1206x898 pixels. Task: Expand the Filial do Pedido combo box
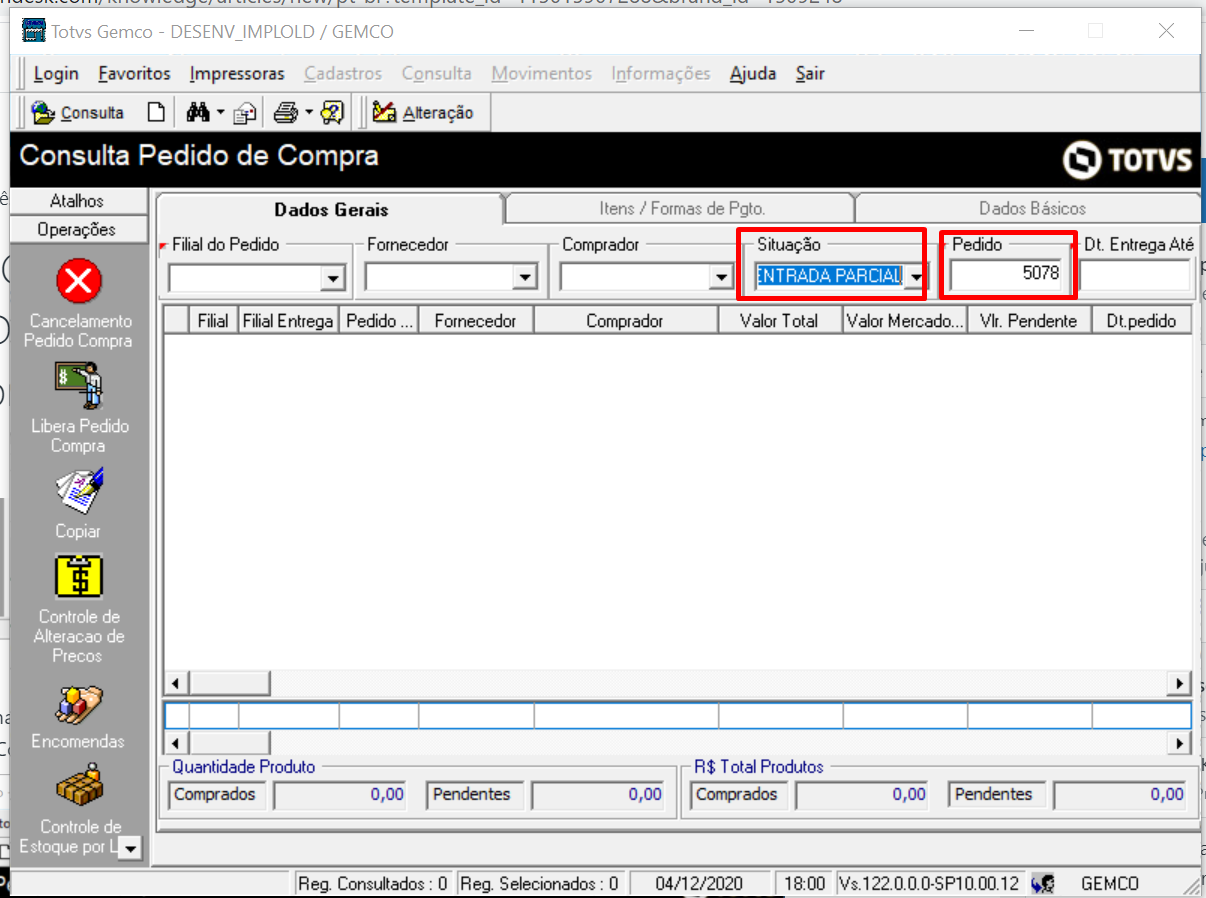point(335,276)
